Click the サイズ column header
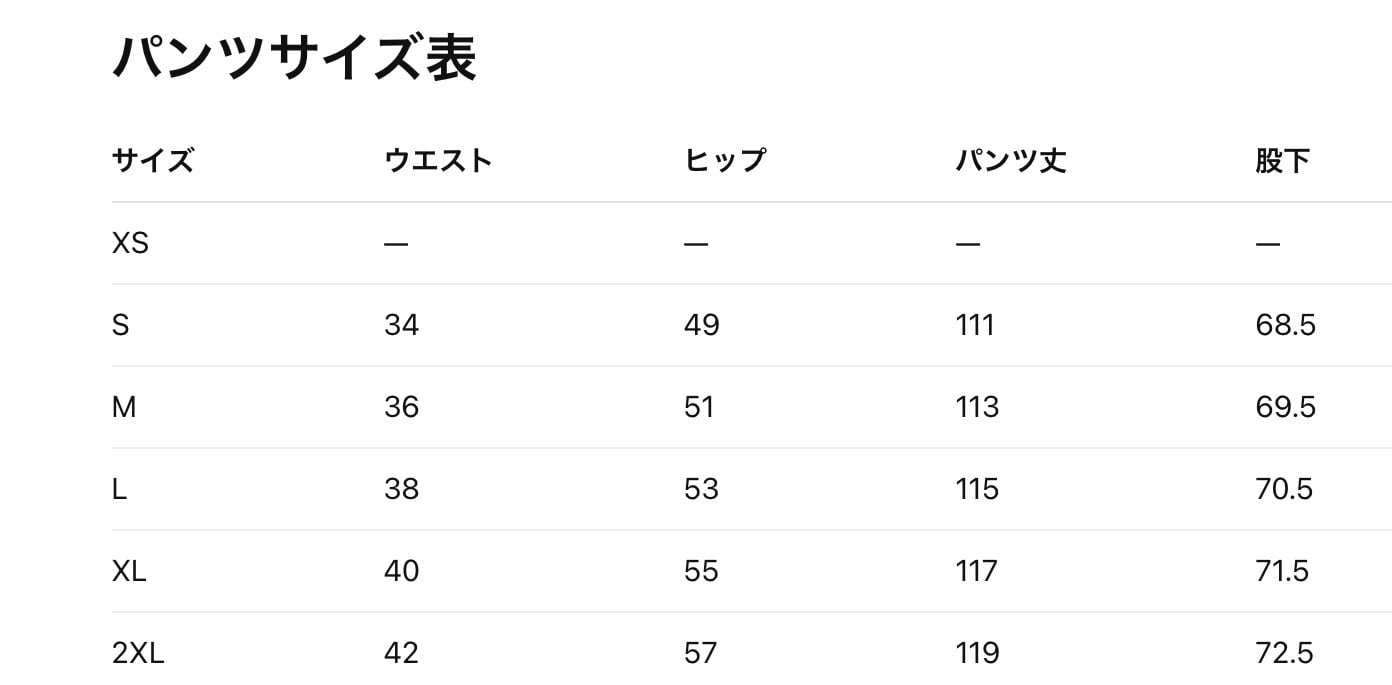 [152, 160]
